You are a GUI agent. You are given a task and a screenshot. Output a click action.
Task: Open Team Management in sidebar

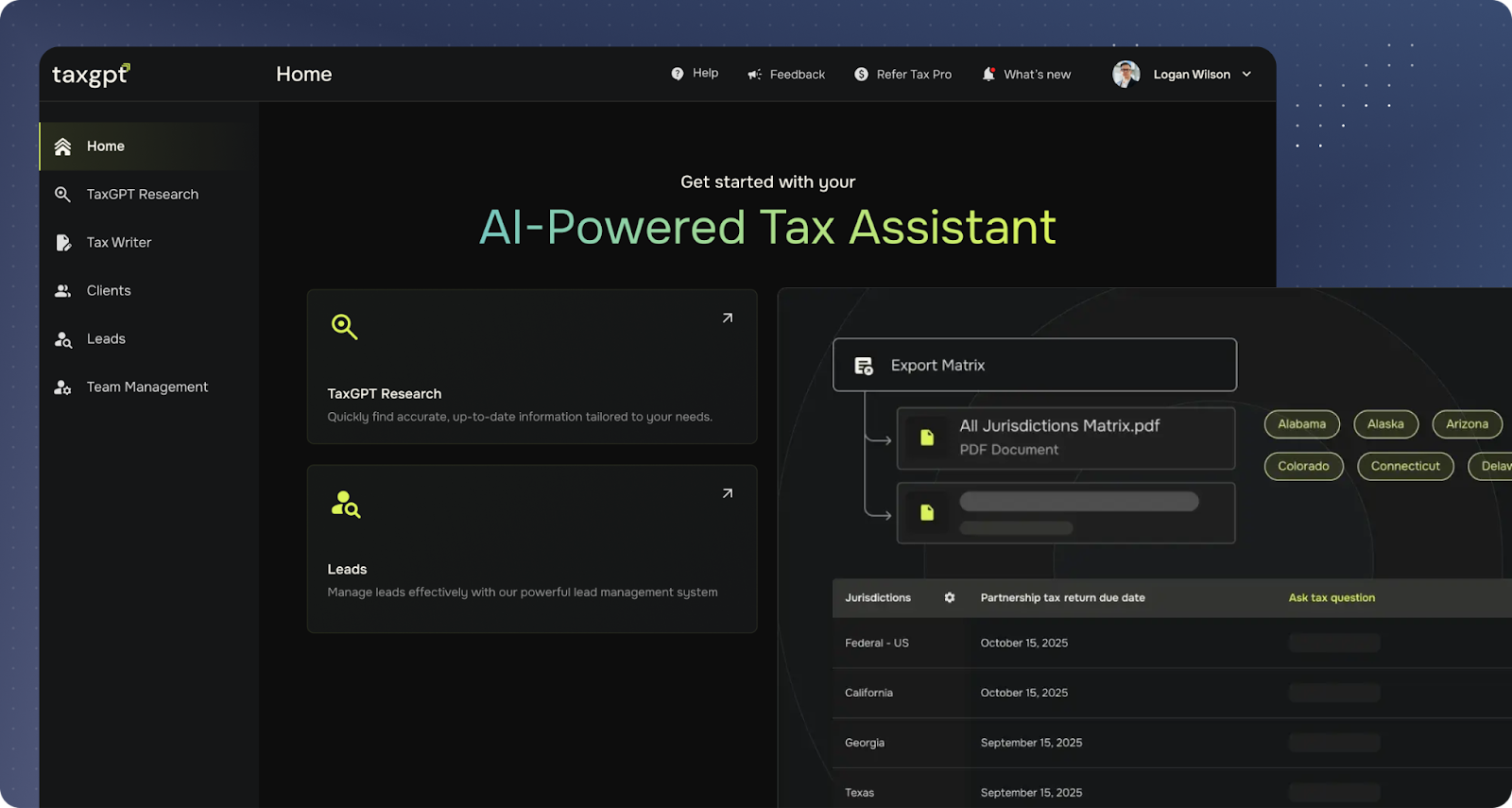tap(149, 387)
